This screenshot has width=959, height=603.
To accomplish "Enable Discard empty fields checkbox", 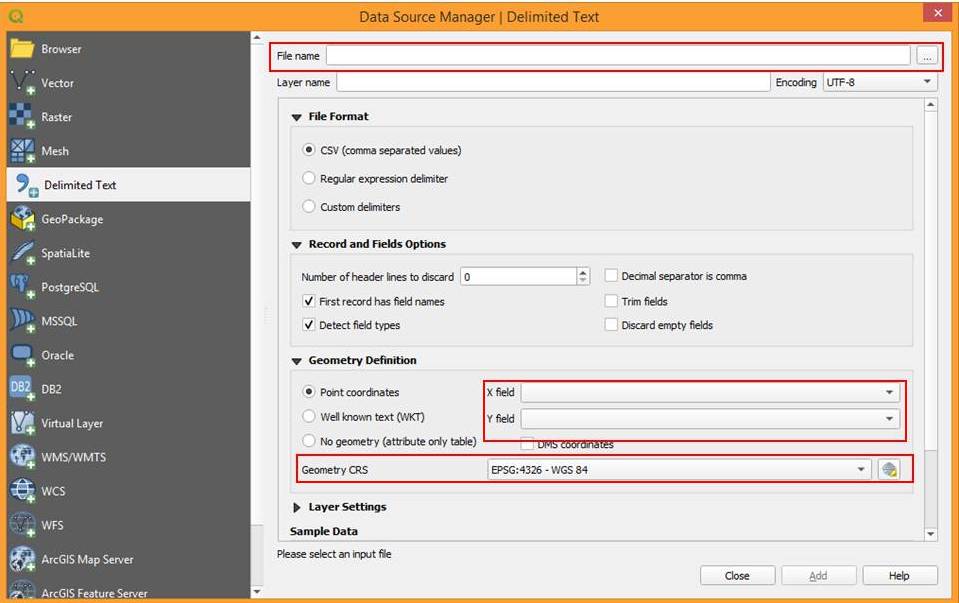I will (x=611, y=325).
